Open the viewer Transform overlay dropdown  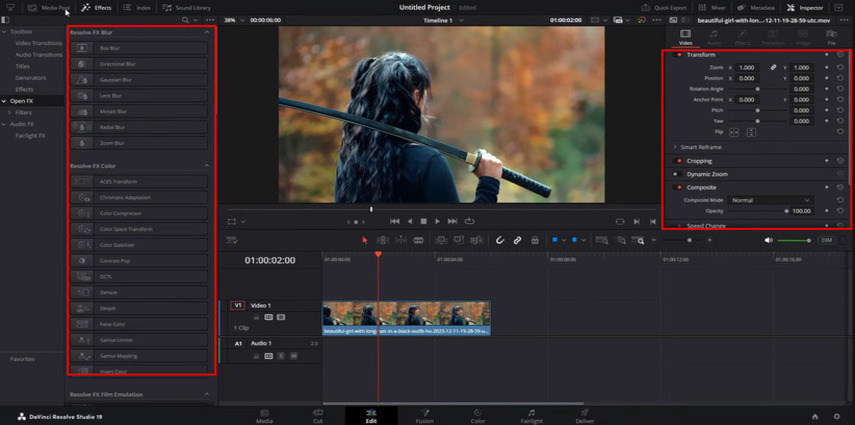243,222
